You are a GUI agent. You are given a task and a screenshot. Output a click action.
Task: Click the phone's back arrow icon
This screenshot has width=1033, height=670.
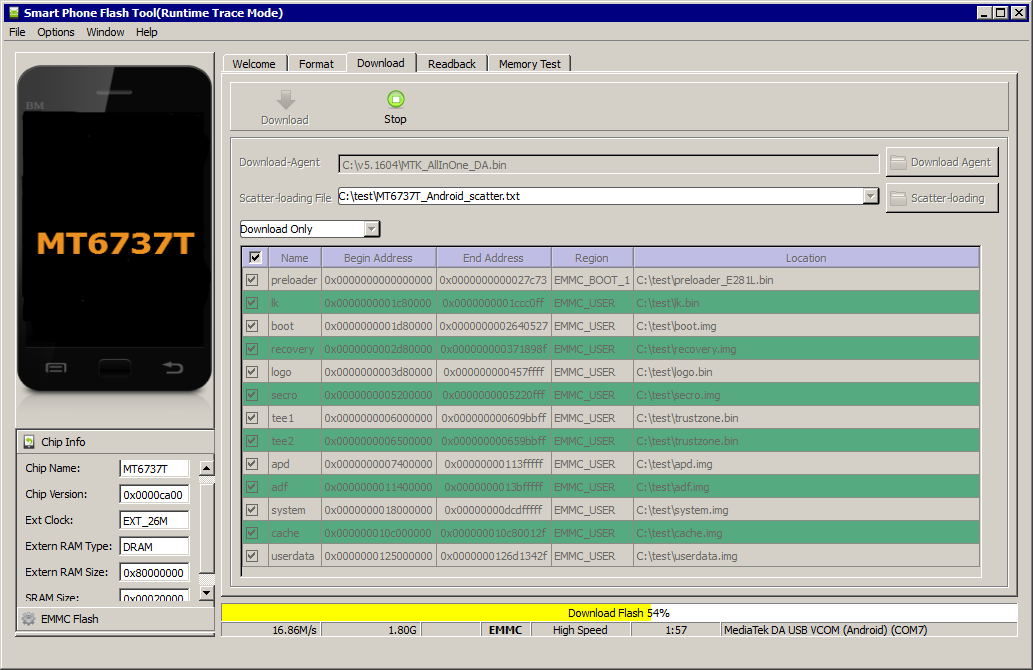tap(173, 368)
